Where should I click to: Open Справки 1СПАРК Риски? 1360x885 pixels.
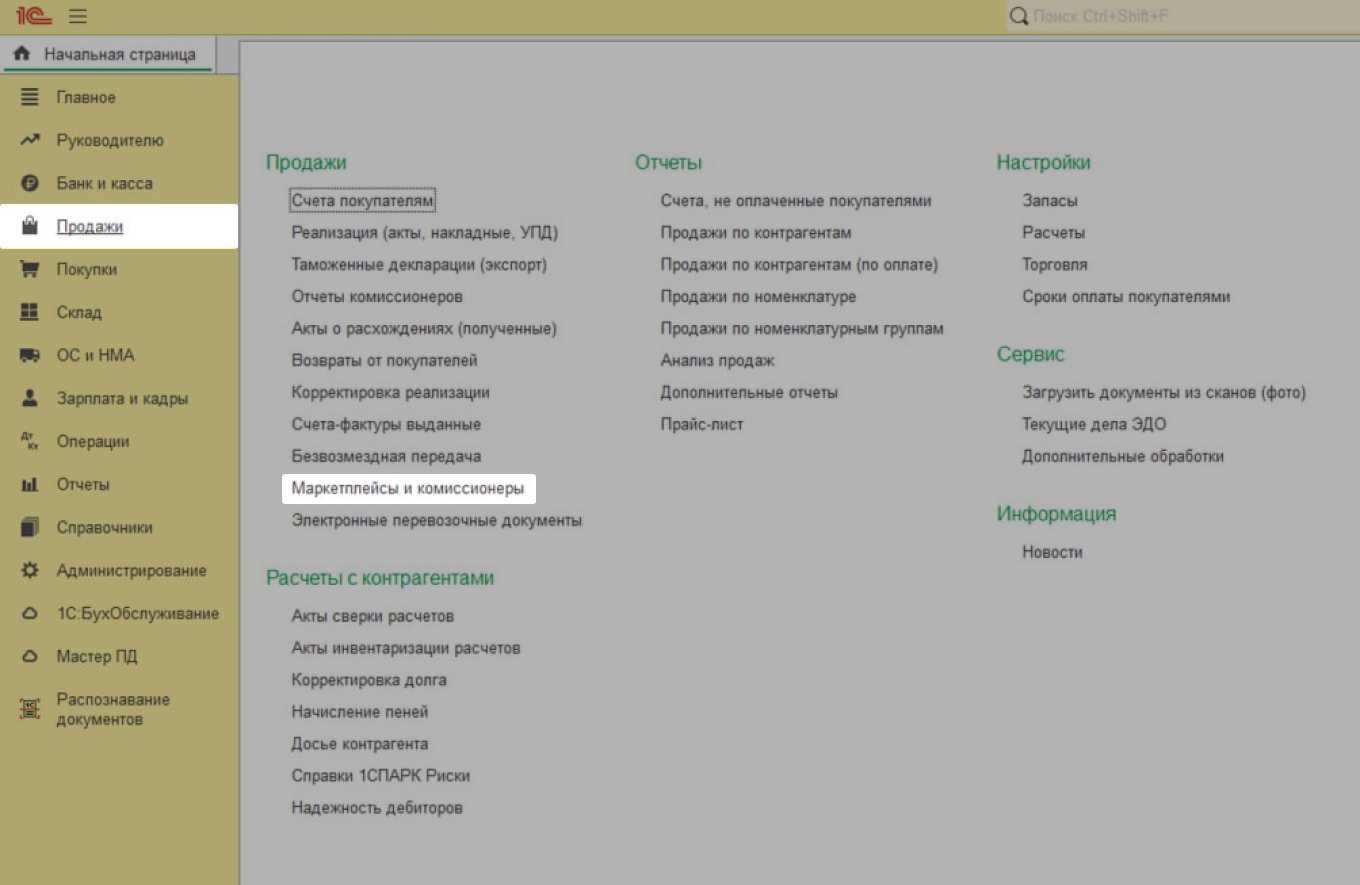[x=381, y=776]
